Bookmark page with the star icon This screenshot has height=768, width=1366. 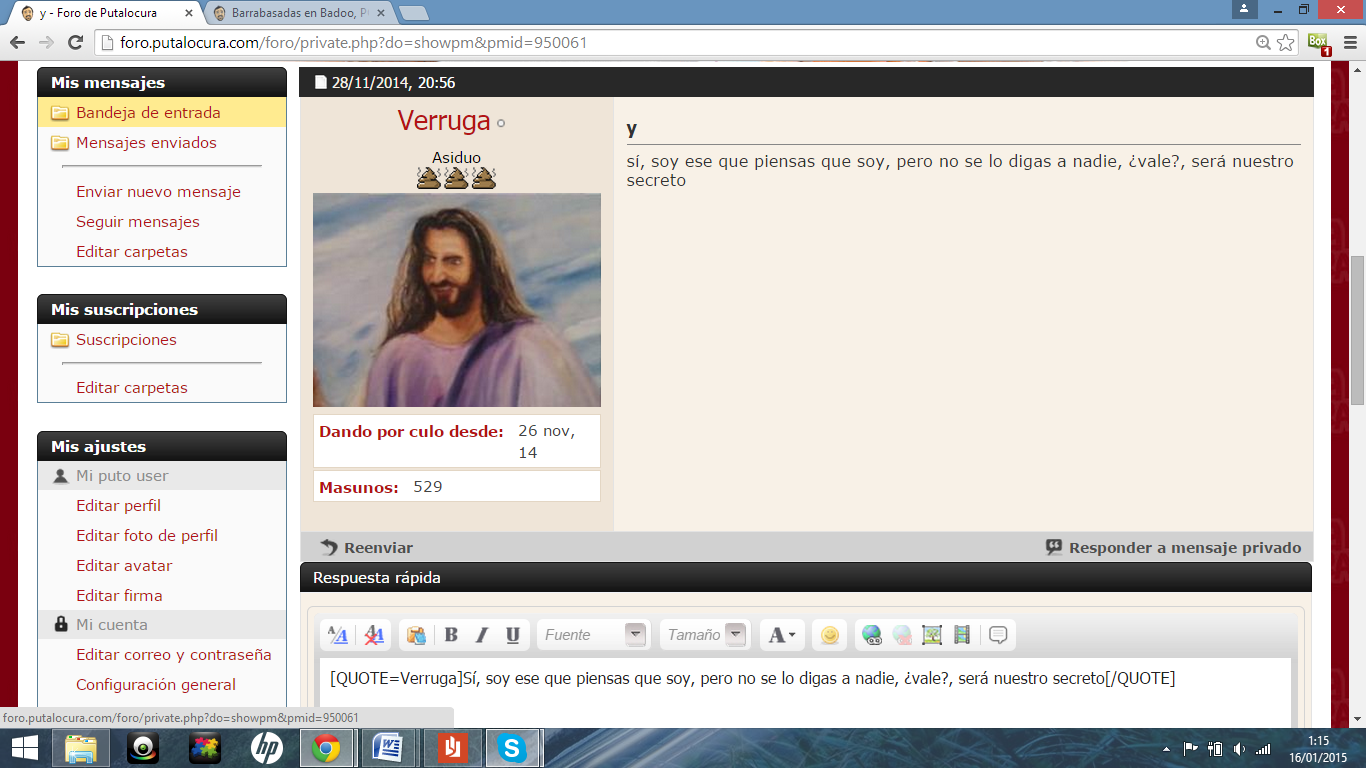pos(1286,42)
